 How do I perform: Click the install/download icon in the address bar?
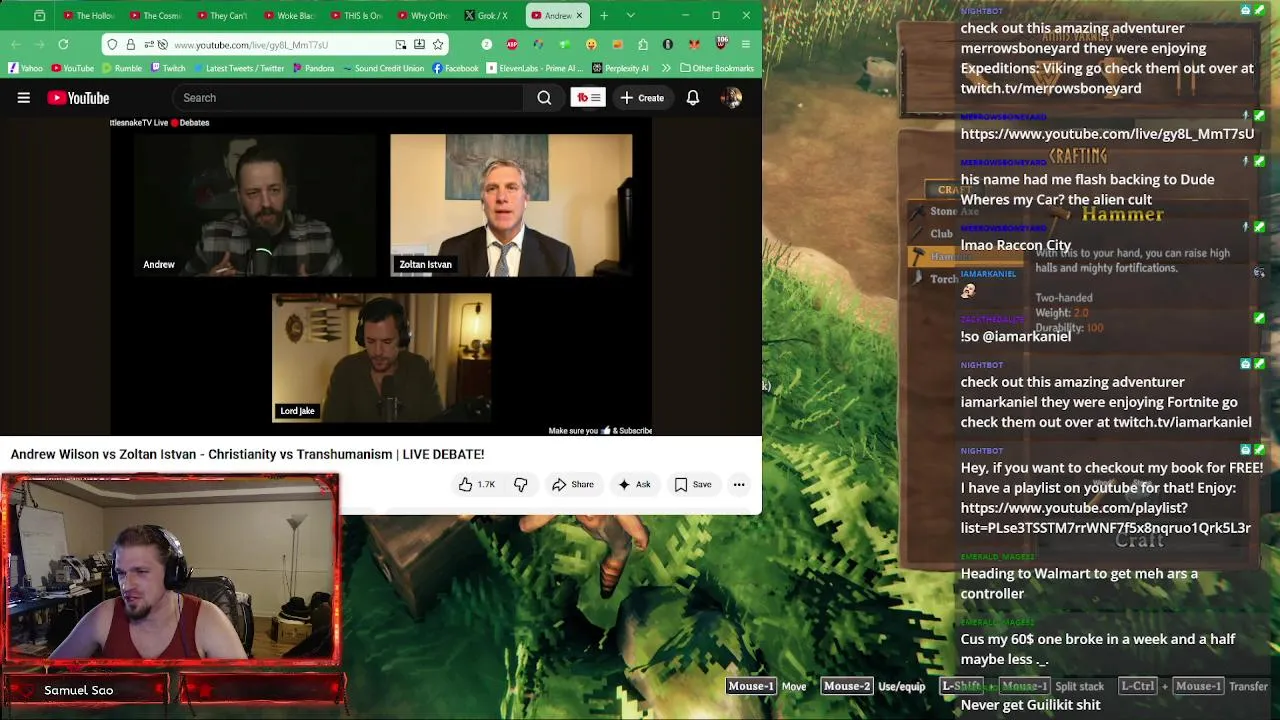(x=419, y=45)
